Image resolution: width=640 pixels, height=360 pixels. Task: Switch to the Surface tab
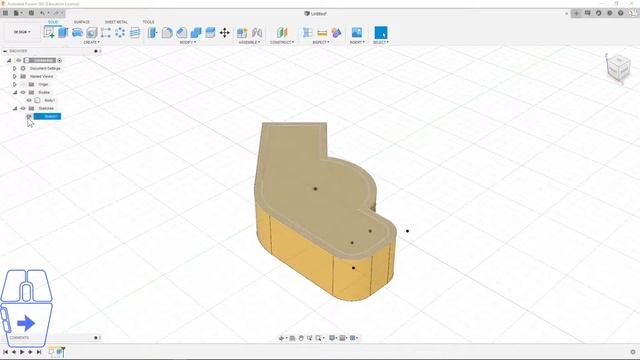(x=82, y=22)
